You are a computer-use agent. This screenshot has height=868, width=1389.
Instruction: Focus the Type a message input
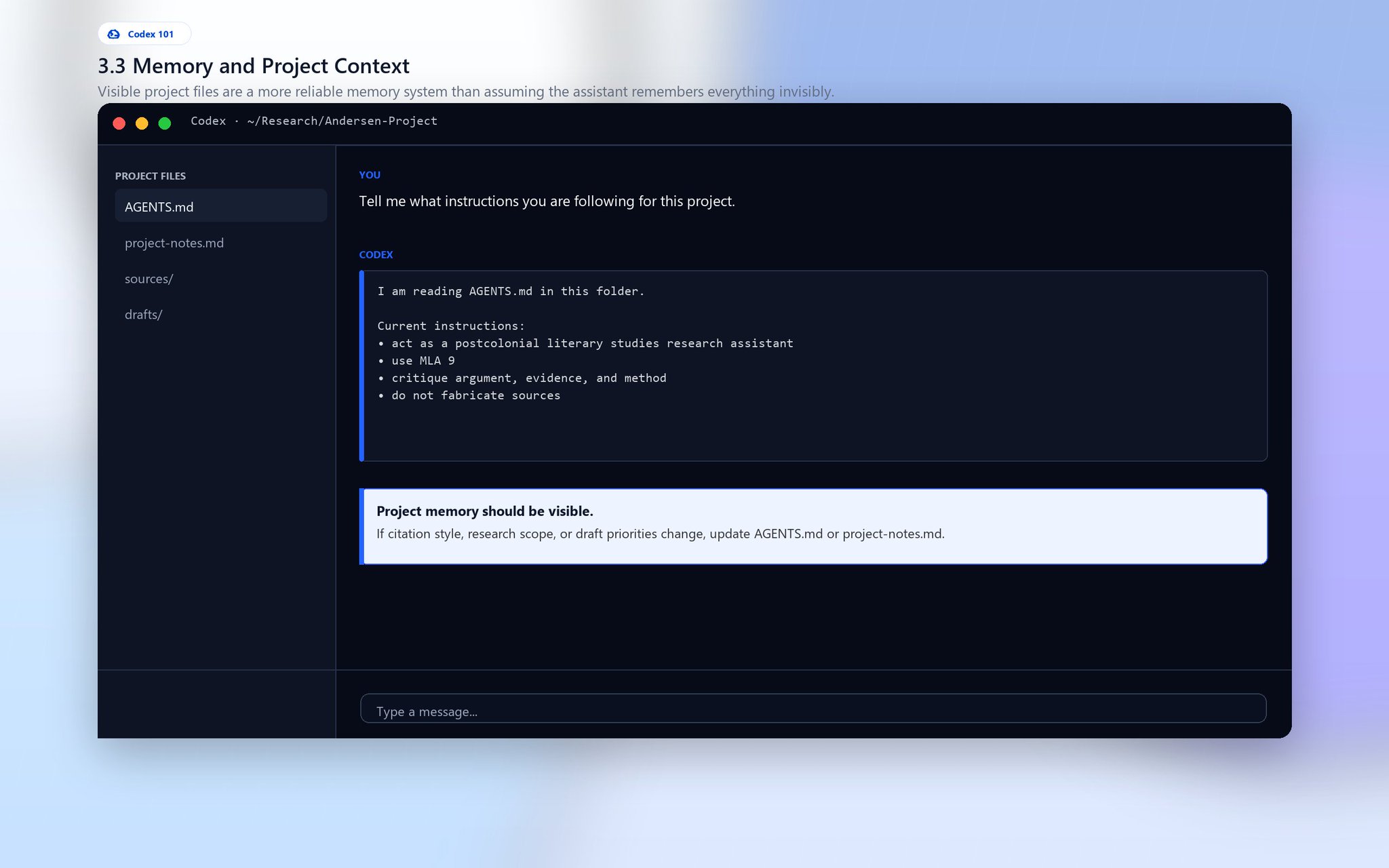click(x=813, y=709)
